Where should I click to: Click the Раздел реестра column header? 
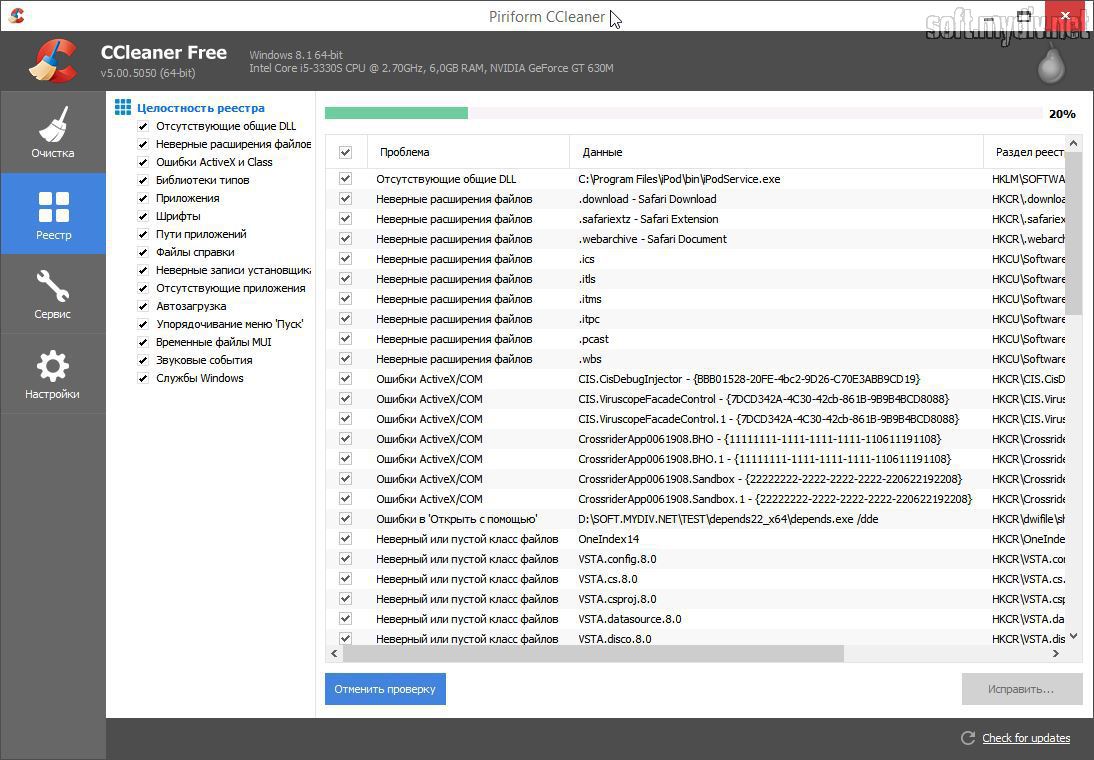1025,152
